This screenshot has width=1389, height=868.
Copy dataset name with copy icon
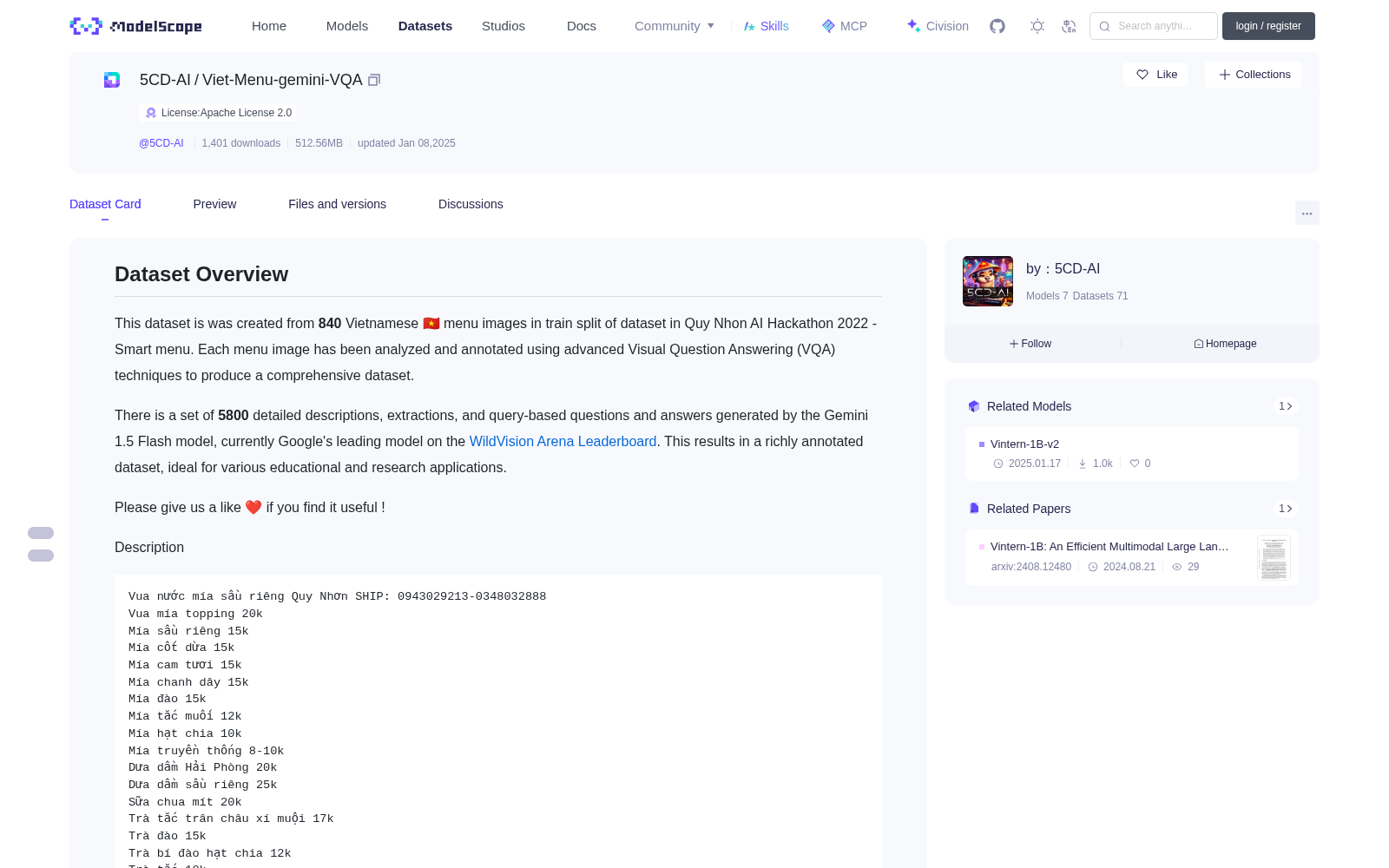[x=374, y=80]
